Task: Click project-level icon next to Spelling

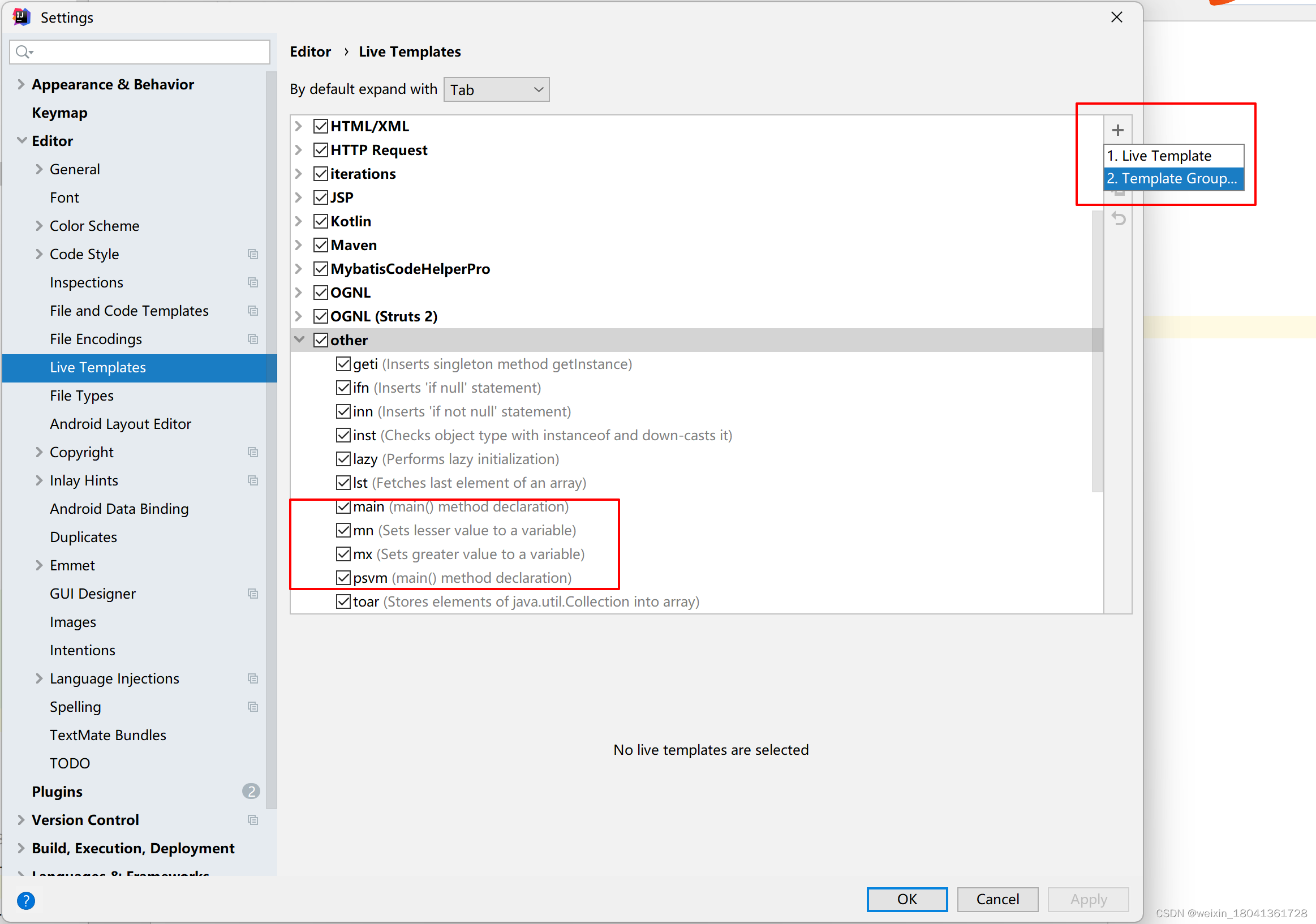Action: [x=253, y=707]
